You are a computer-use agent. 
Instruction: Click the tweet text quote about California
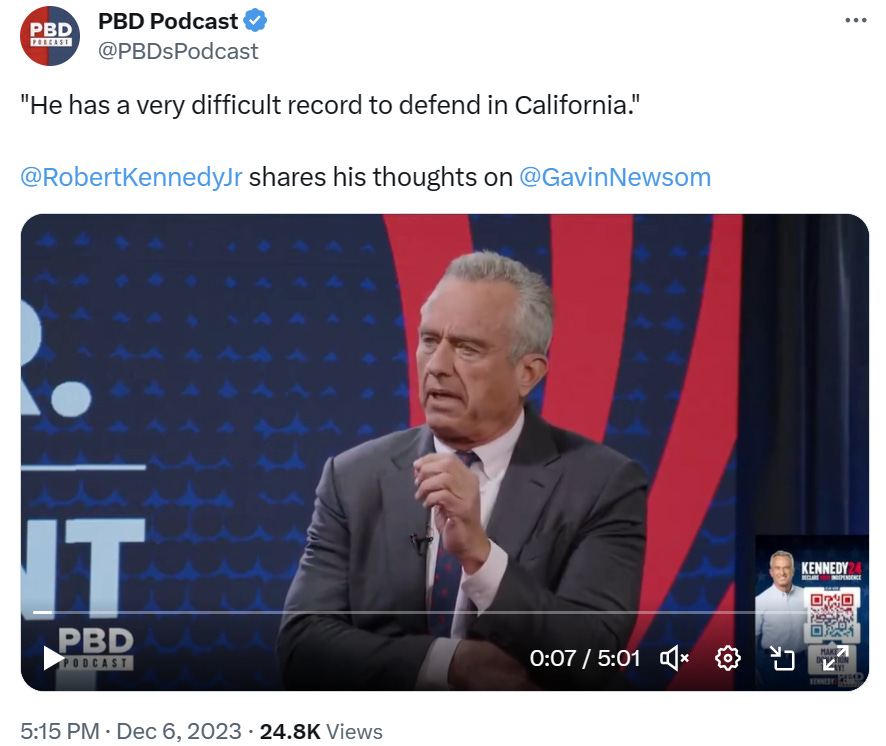coord(331,105)
